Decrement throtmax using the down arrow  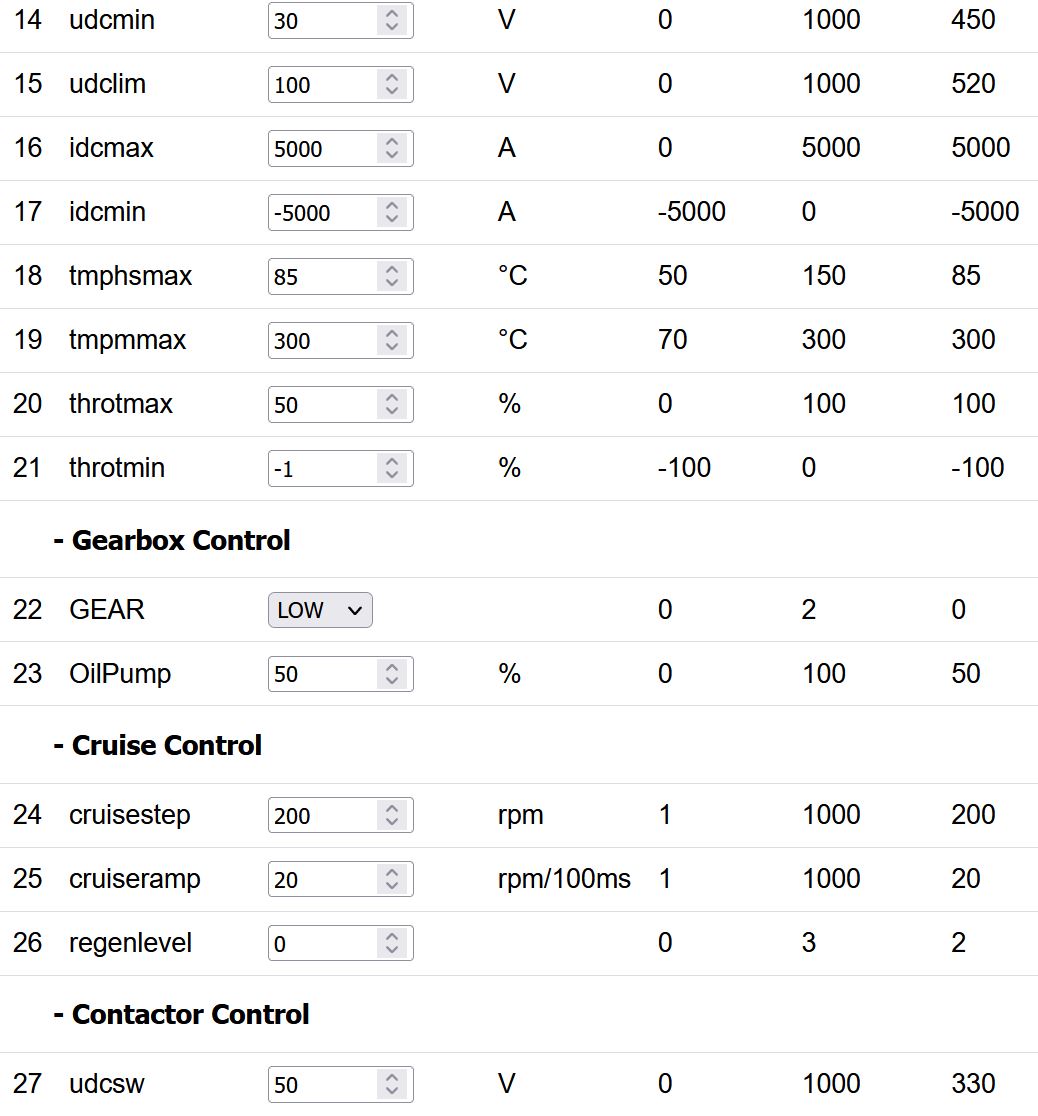[x=392, y=411]
